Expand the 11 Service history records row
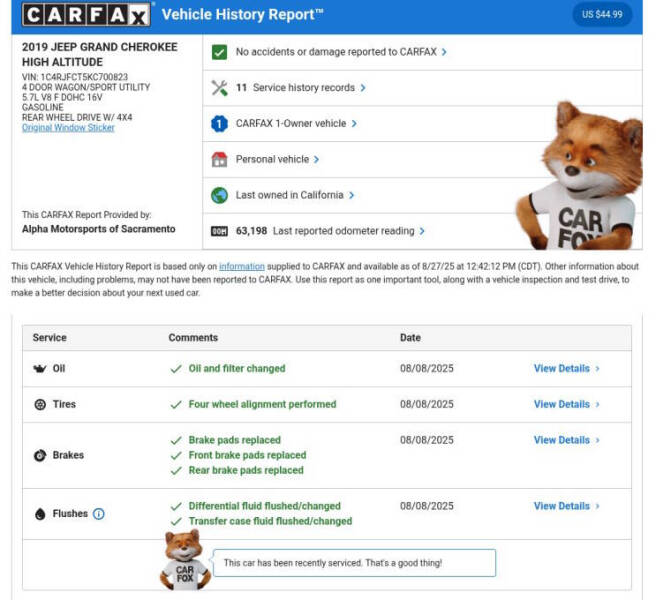 point(300,88)
